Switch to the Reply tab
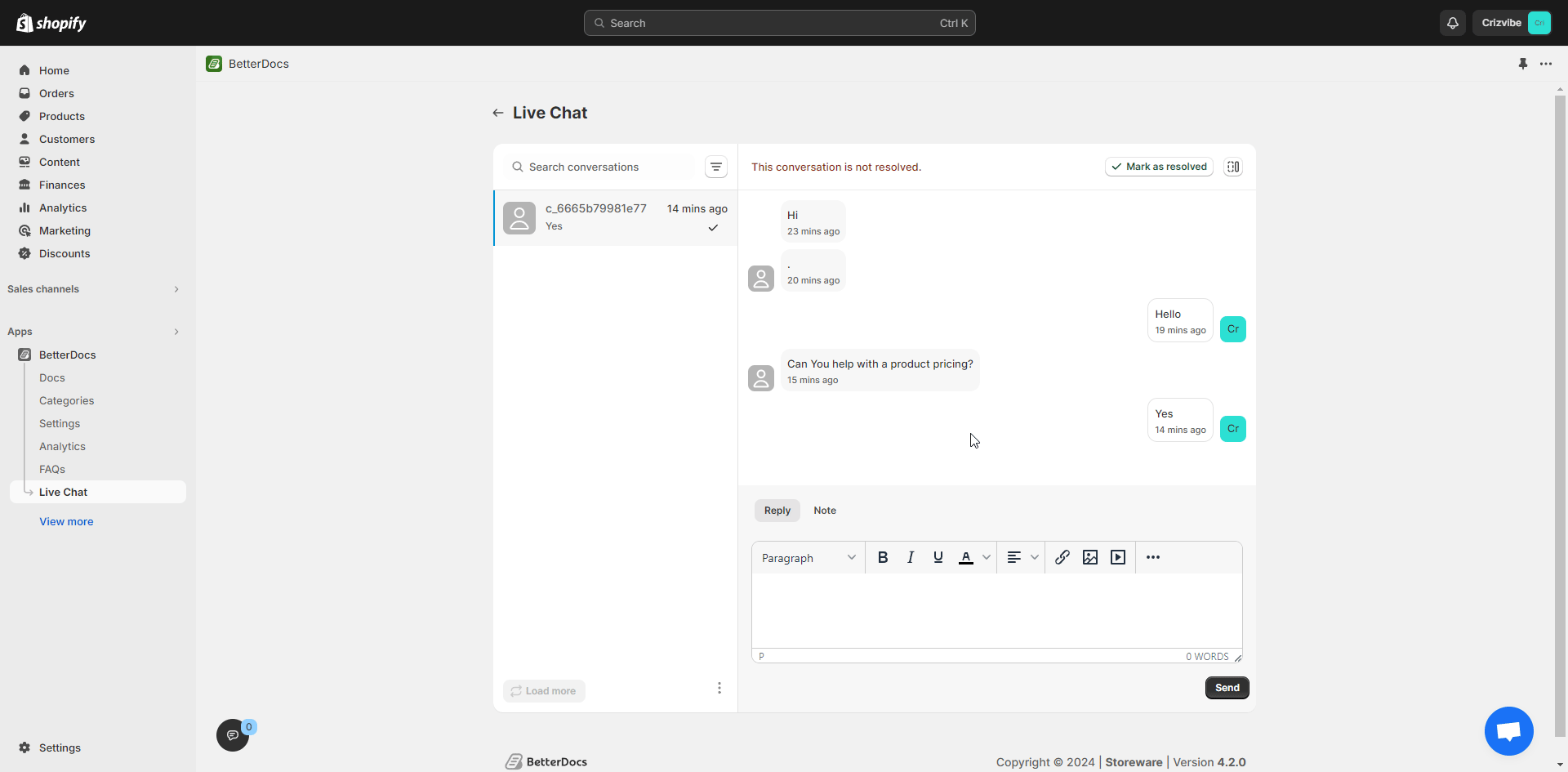The width and height of the screenshot is (1568, 772). click(x=777, y=510)
